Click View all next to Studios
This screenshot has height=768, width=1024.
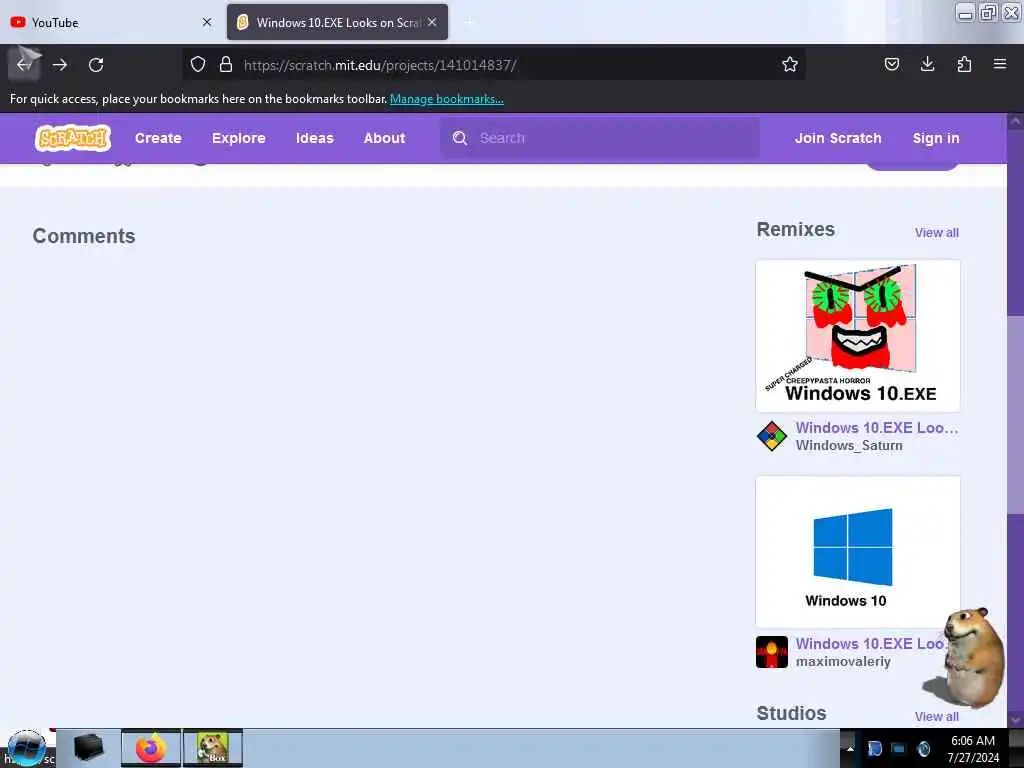pos(936,716)
